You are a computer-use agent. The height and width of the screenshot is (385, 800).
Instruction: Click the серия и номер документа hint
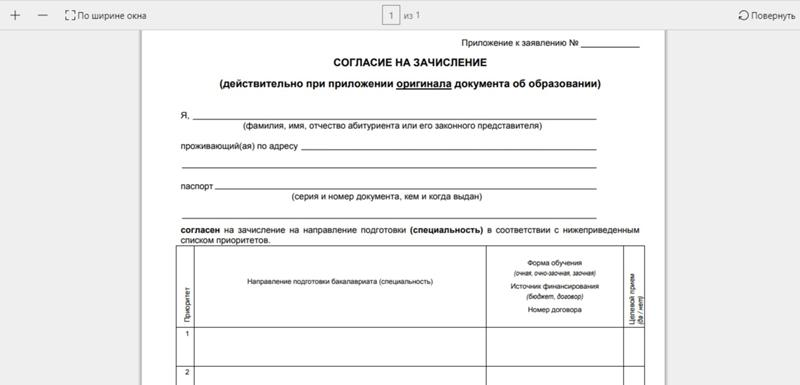tap(386, 196)
